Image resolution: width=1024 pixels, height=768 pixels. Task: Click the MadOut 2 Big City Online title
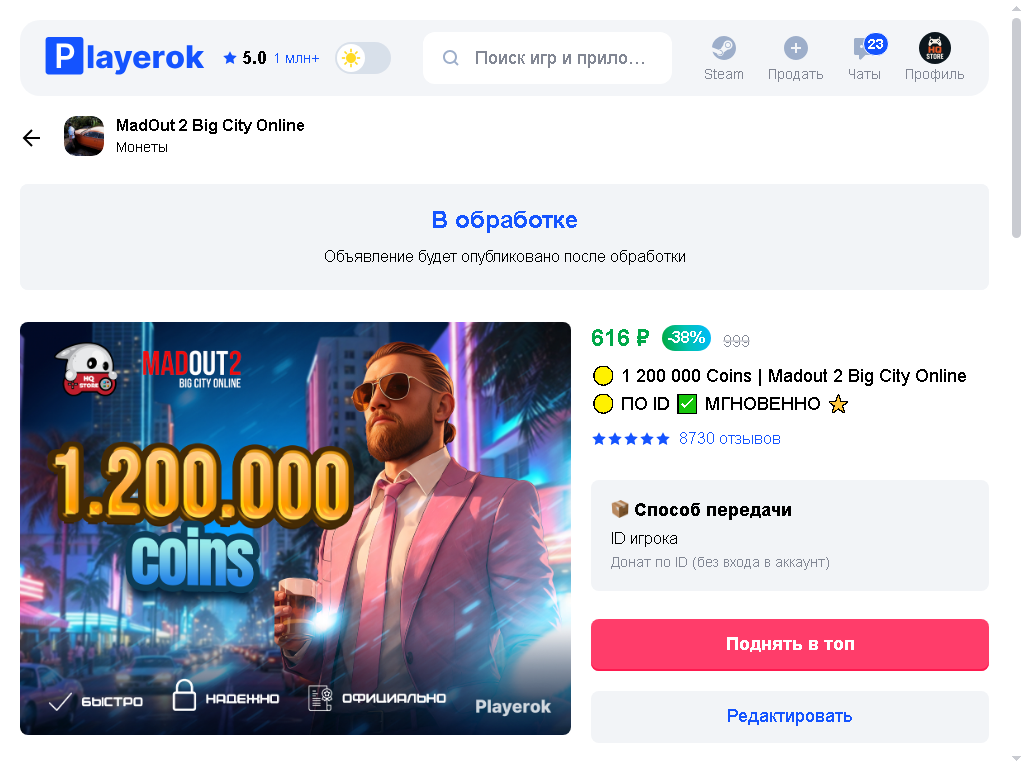tap(210, 125)
